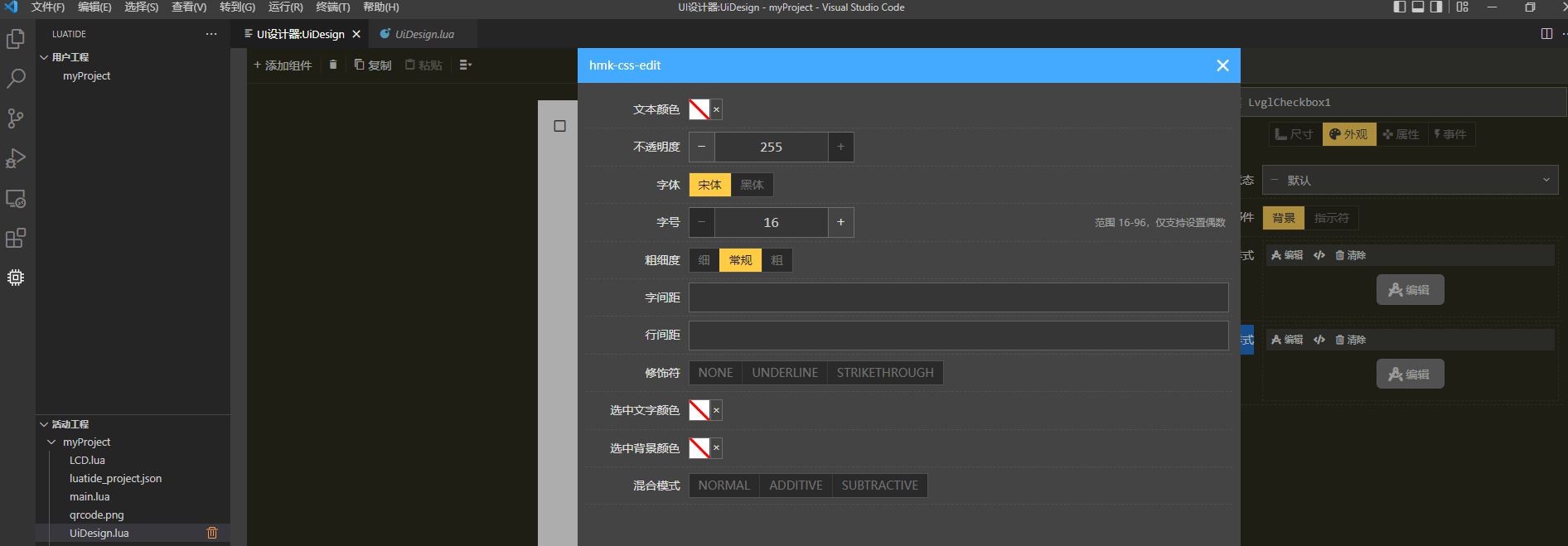Open the LuatIDE chip icon view

[x=16, y=278]
